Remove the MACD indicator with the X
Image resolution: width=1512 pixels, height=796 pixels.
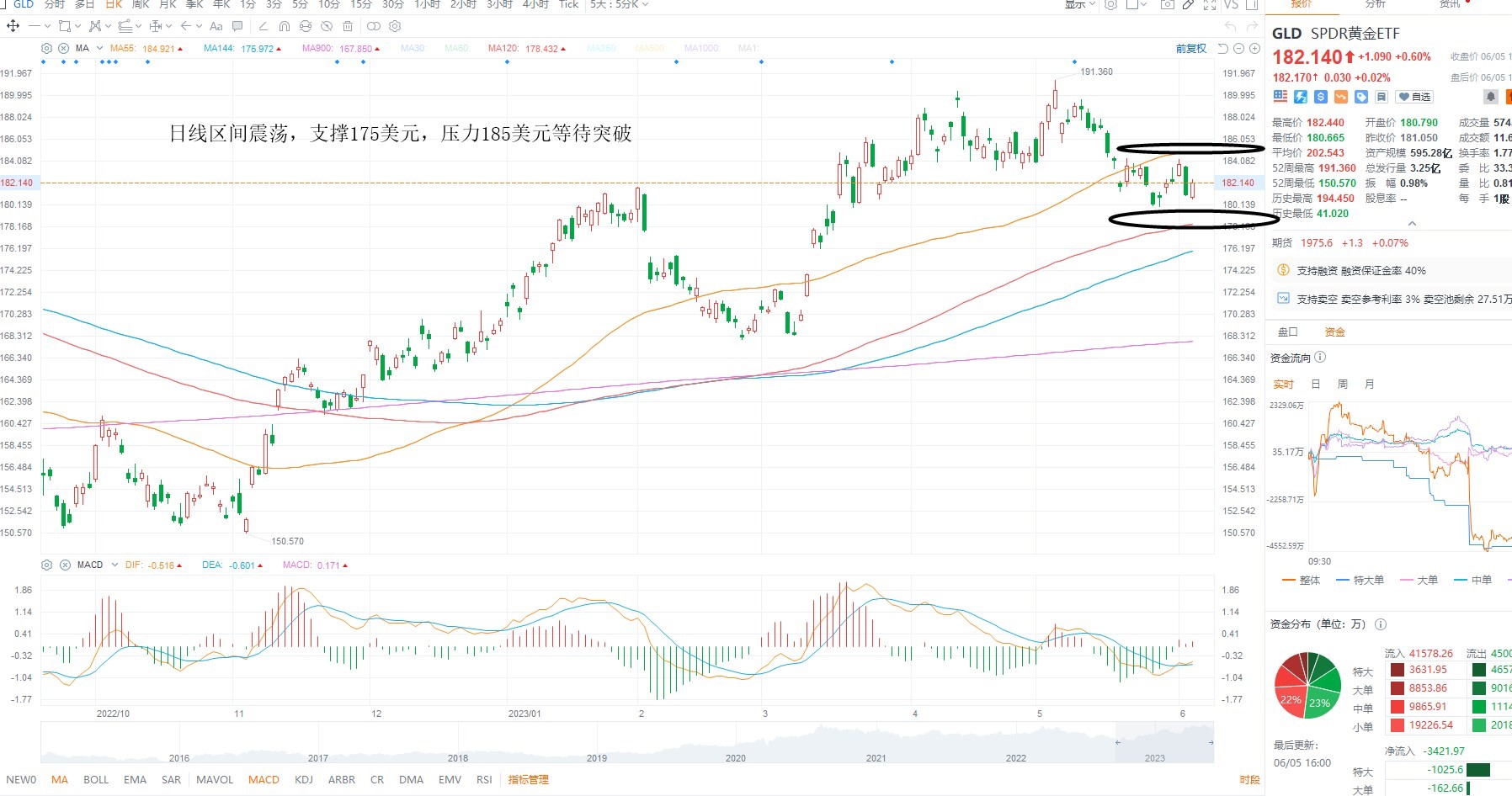coord(65,565)
